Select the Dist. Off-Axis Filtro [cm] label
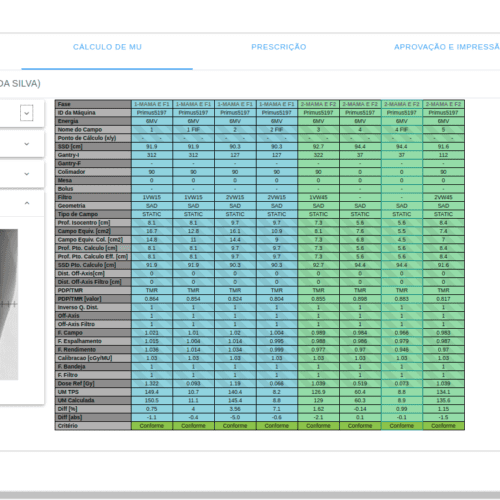The width and height of the screenshot is (500, 500). [x=93, y=282]
